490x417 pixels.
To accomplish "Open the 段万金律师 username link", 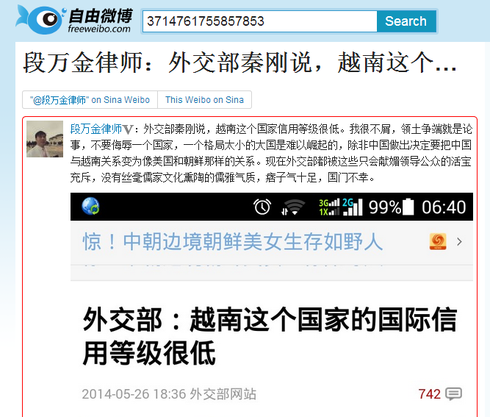I will (96, 129).
